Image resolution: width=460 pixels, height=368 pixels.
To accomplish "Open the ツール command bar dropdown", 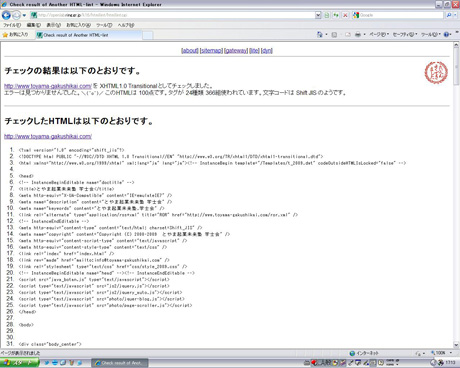I will tap(431, 35).
